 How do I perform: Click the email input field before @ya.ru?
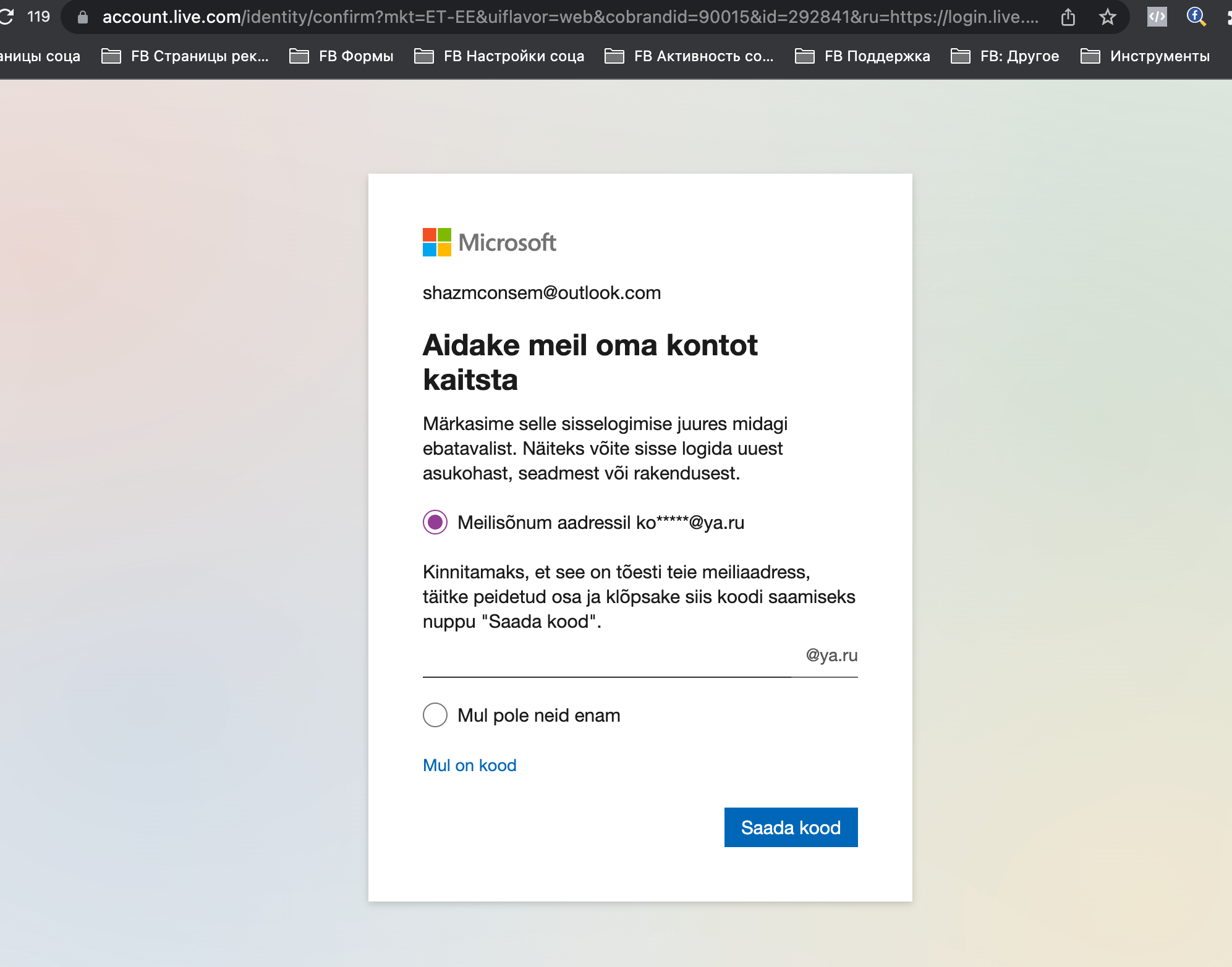pyautogui.click(x=607, y=657)
